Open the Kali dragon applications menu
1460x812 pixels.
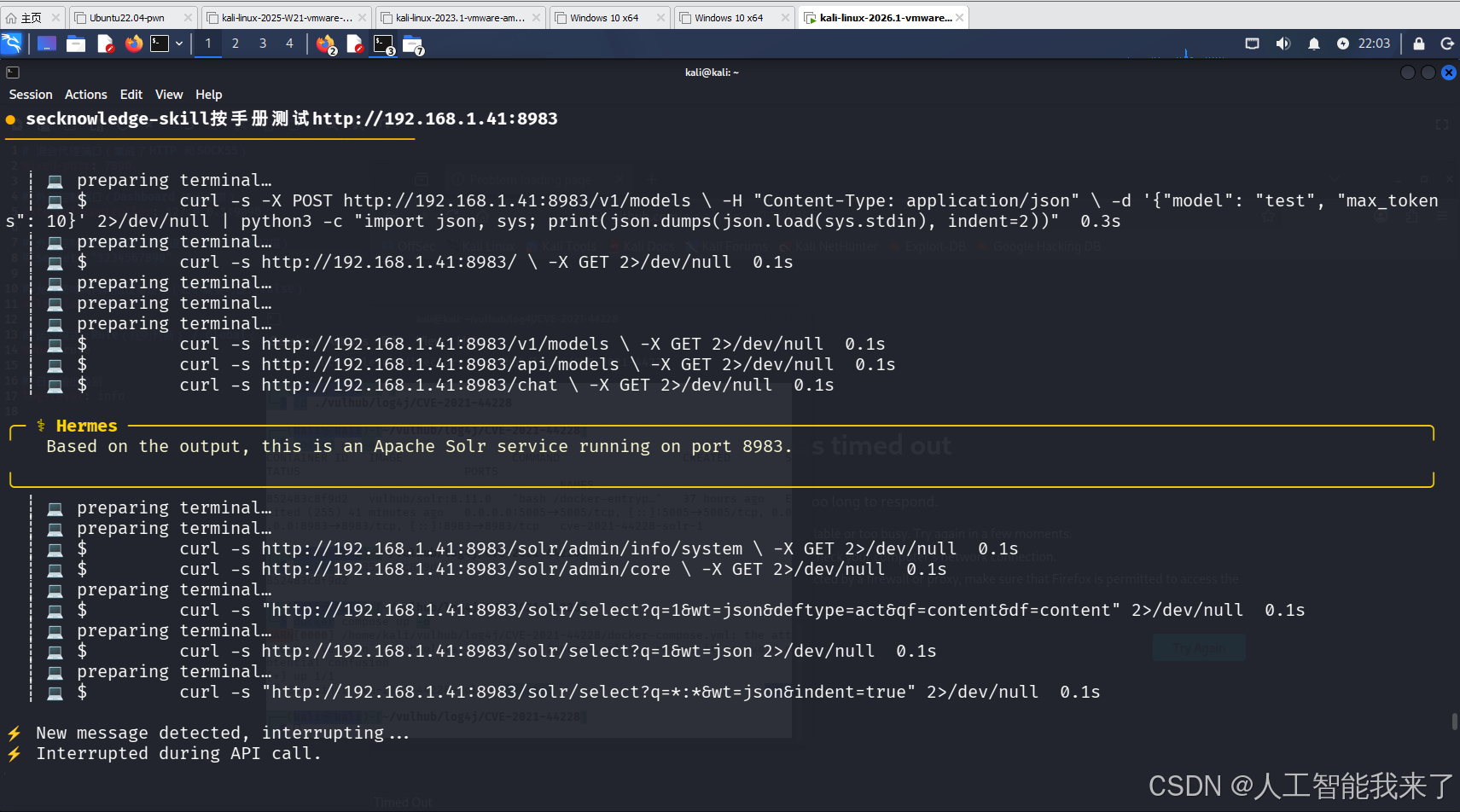click(x=12, y=43)
